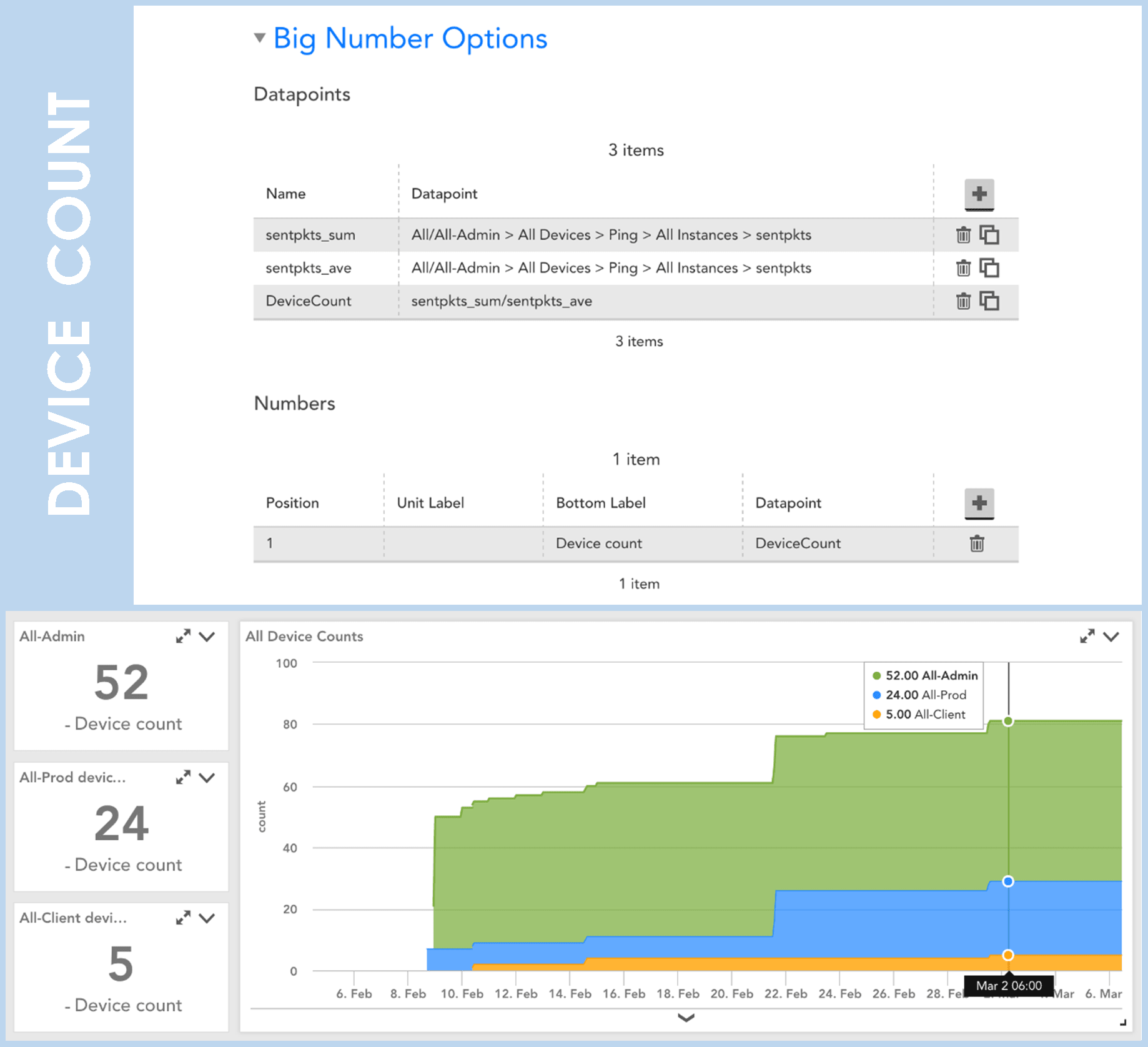The image size is (1148, 1047).
Task: Click the Bottom Label column header
Action: click(x=601, y=503)
